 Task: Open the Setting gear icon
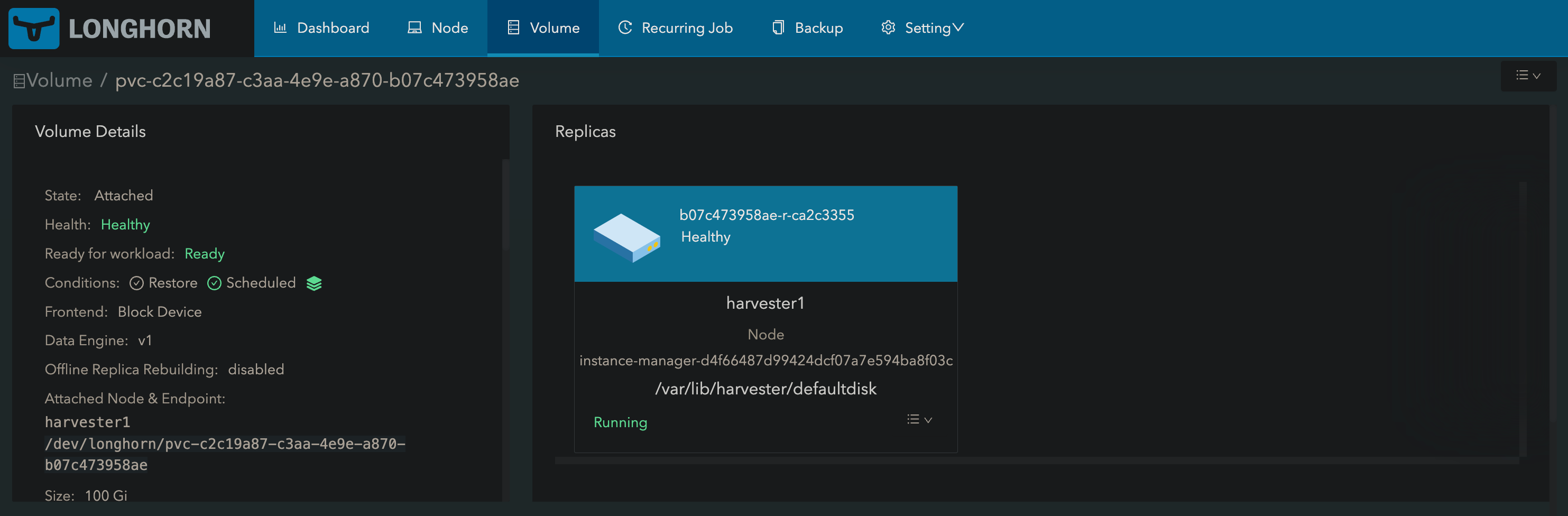(x=888, y=27)
